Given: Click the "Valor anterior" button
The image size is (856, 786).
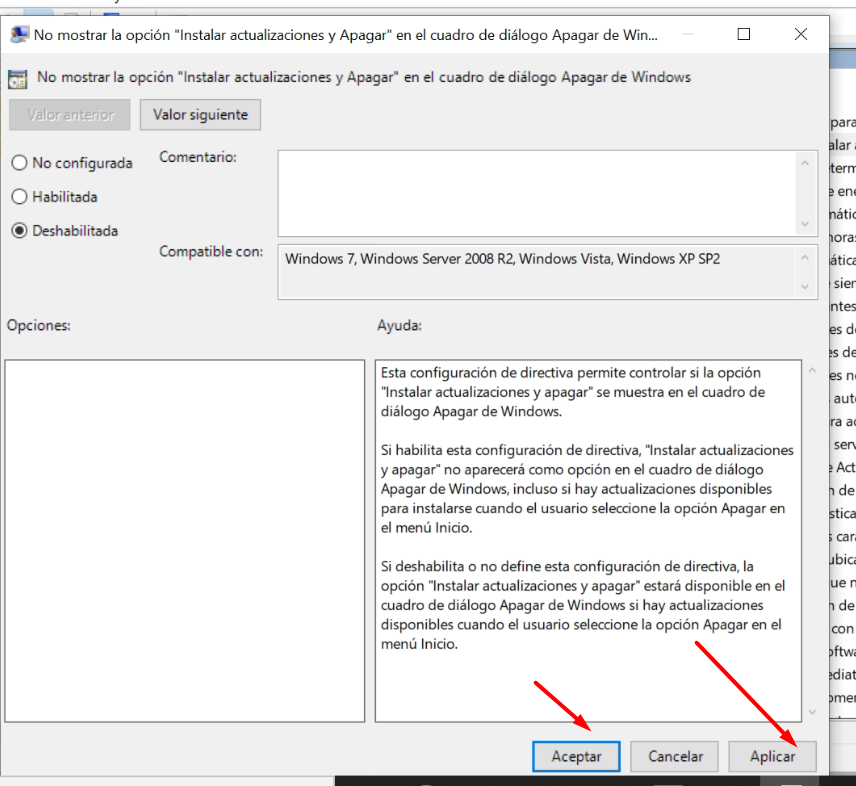Looking at the screenshot, I should (69, 115).
